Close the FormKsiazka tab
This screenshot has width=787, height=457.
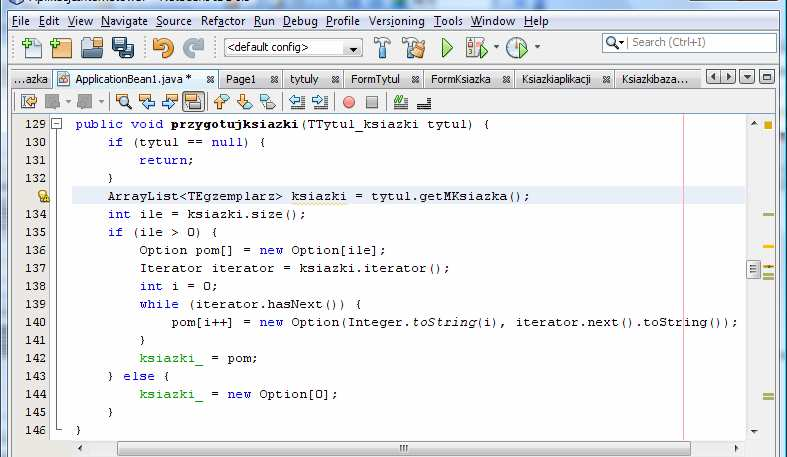click(x=506, y=79)
